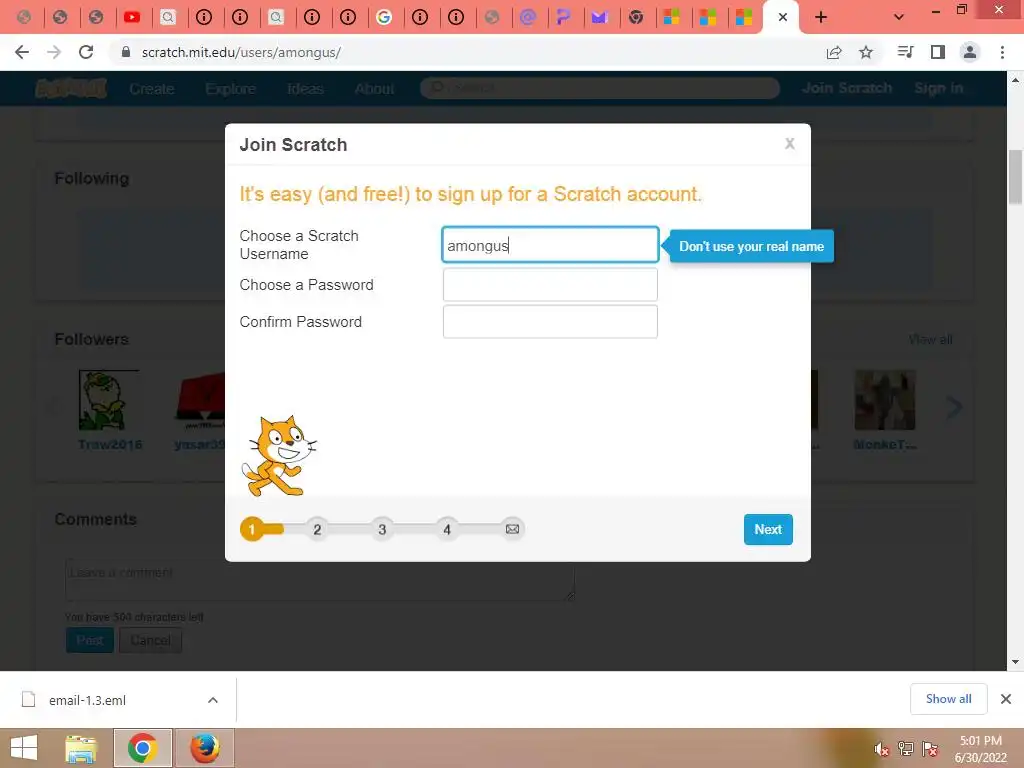Screen dimensions: 1024x768
Task: Open email-1.3.eml download options chevron
Action: coord(213,700)
